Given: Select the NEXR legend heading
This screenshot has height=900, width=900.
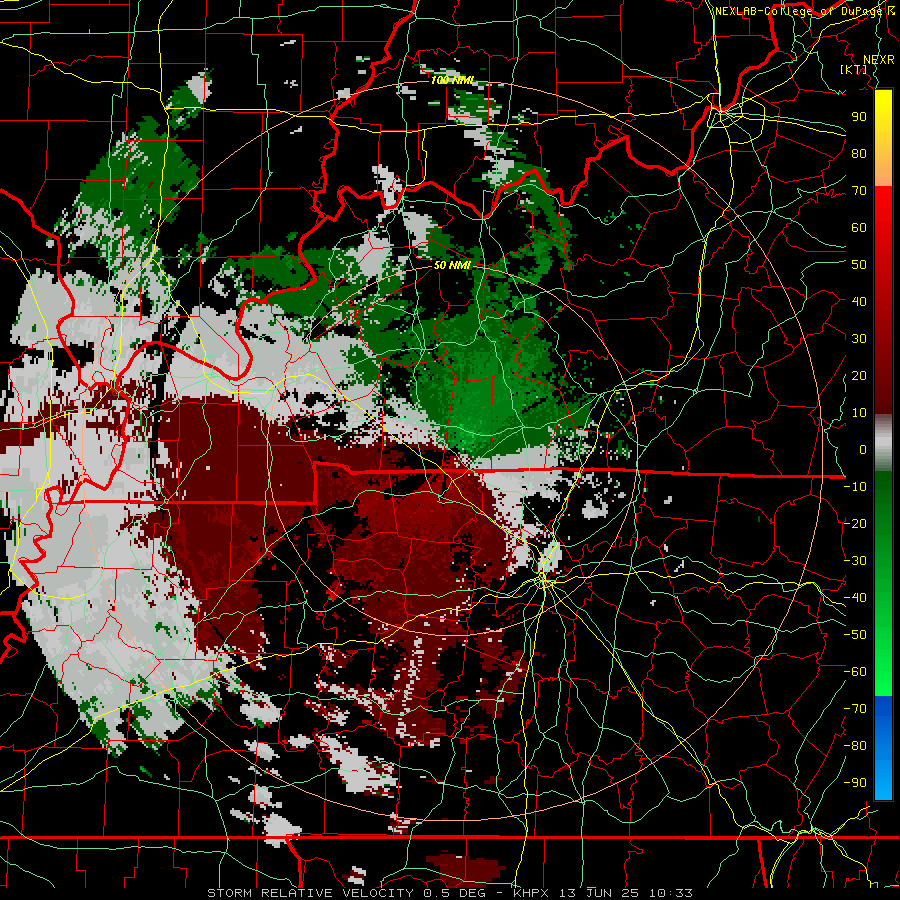Looking at the screenshot, I should coord(878,60).
